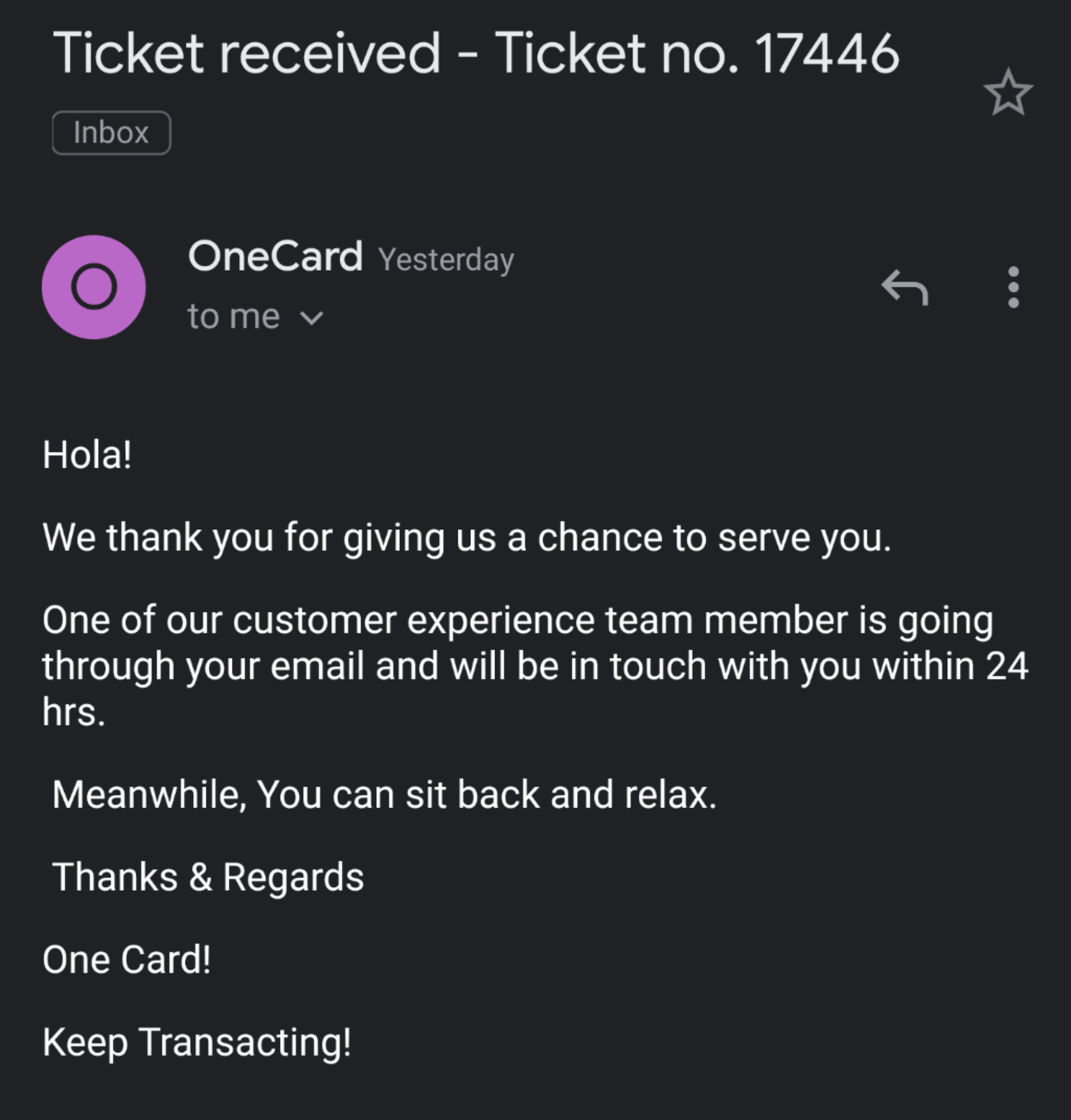This screenshot has width=1071, height=1120.
Task: Open the OneCard sender name
Action: coord(275,256)
